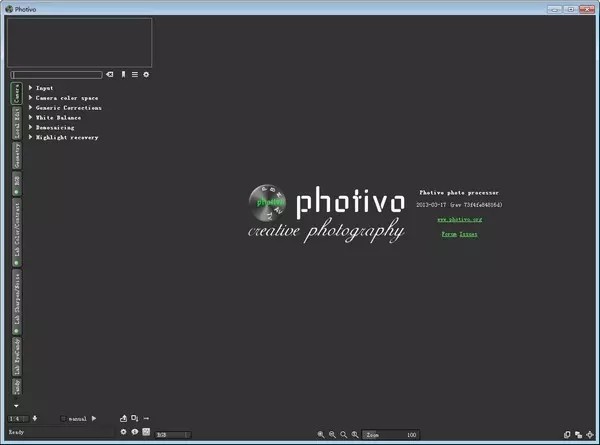Click the crosshair target icon bottom right

click(590, 435)
